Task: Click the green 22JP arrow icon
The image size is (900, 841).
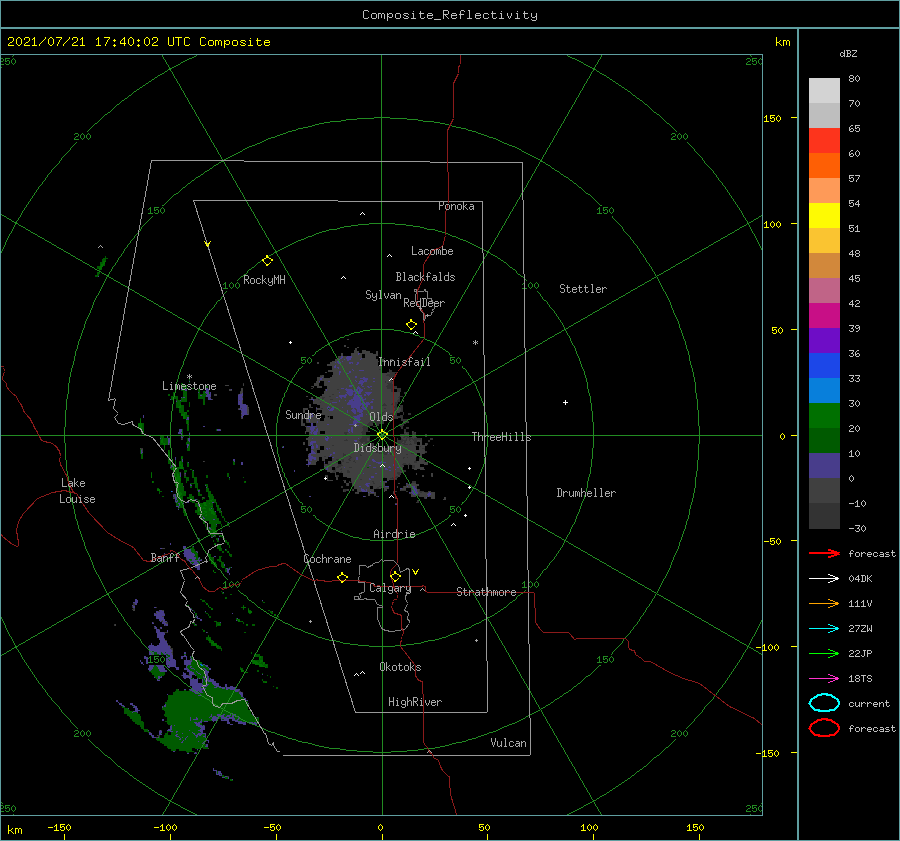Action: [824, 653]
